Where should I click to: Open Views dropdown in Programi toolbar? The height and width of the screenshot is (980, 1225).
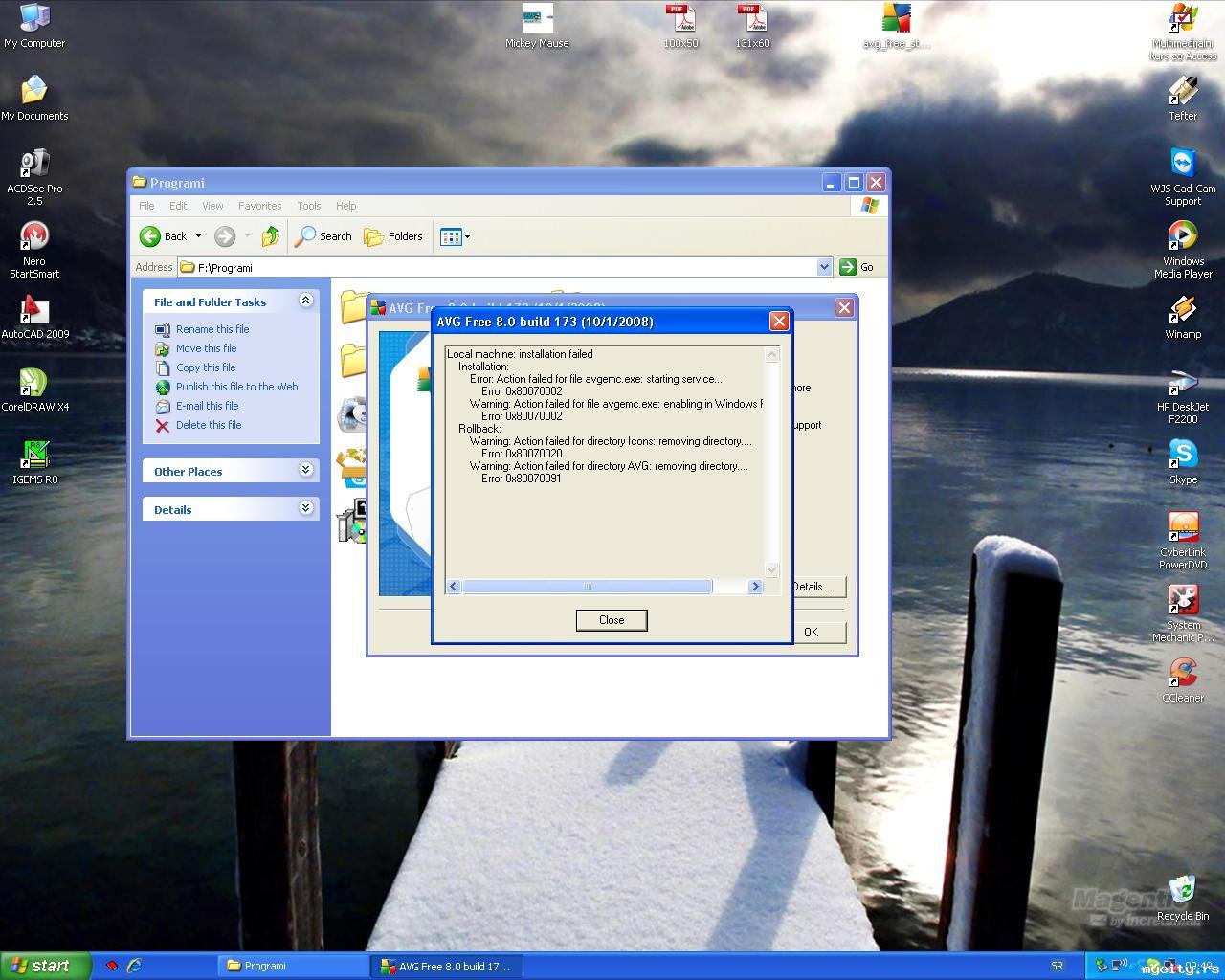click(x=455, y=236)
